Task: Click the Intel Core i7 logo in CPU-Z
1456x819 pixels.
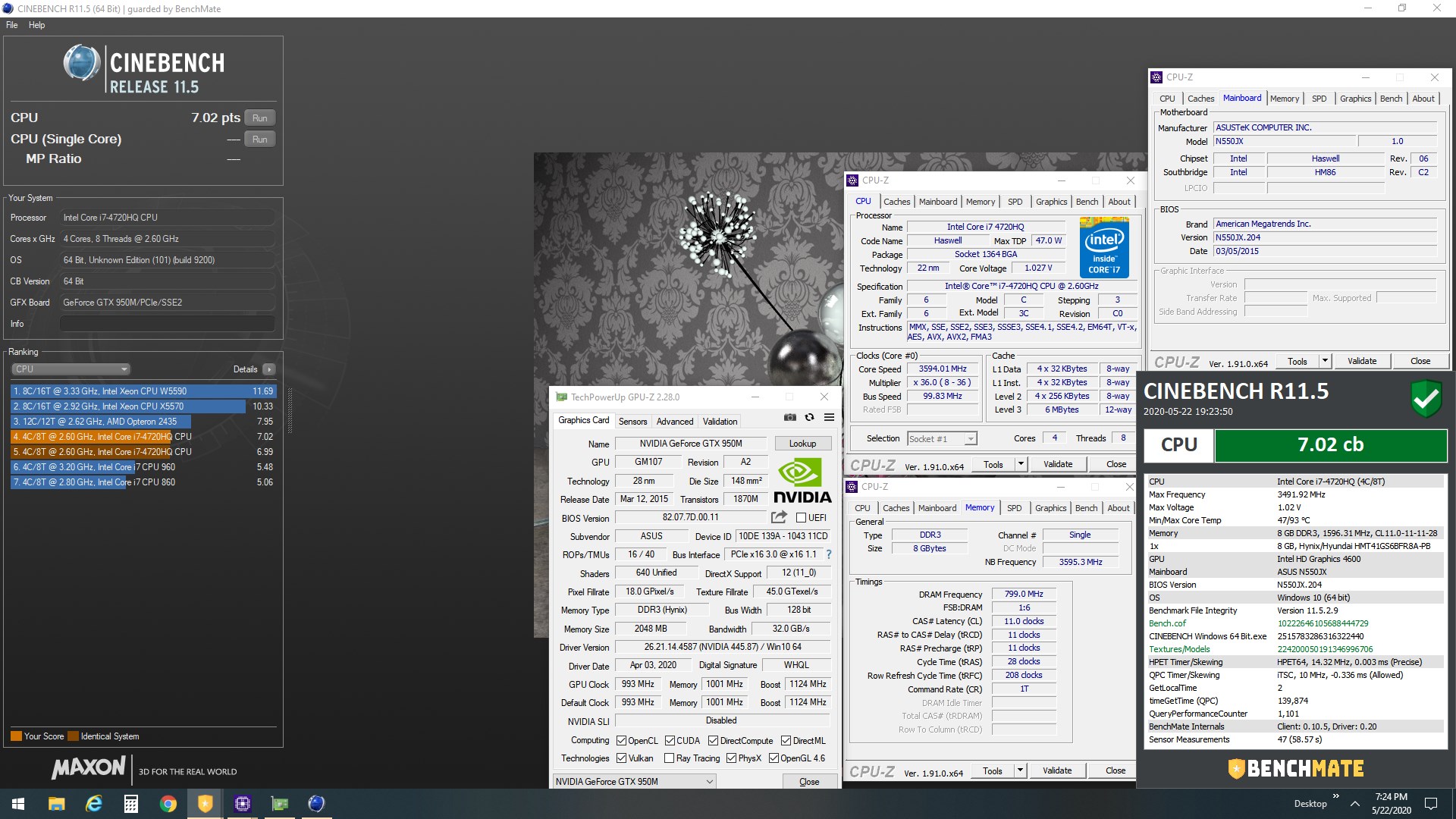Action: pos(1104,248)
